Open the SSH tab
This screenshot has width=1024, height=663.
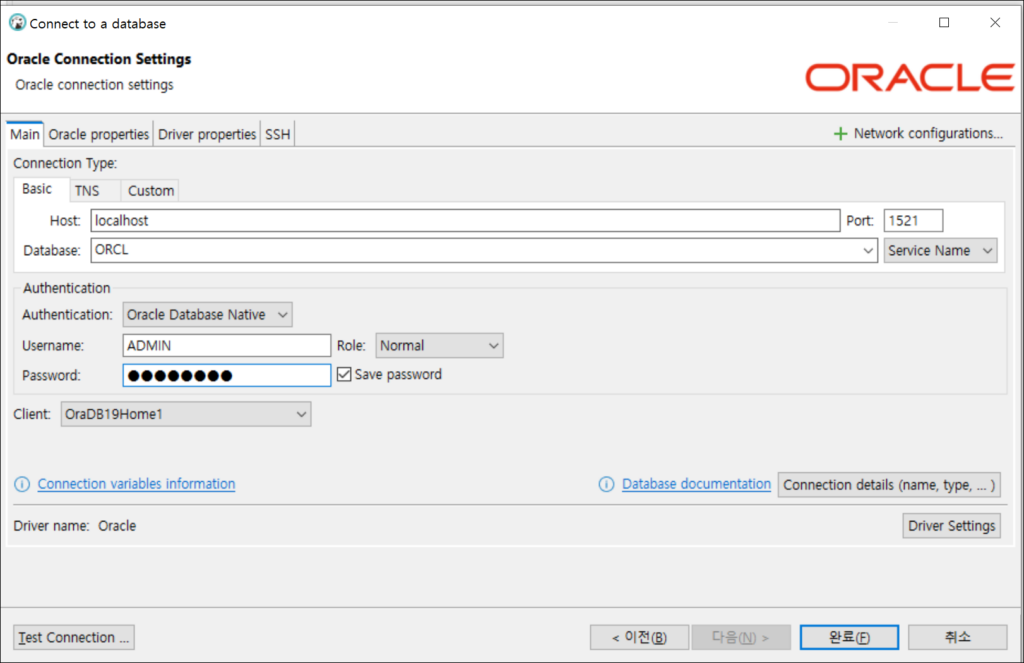(x=278, y=134)
